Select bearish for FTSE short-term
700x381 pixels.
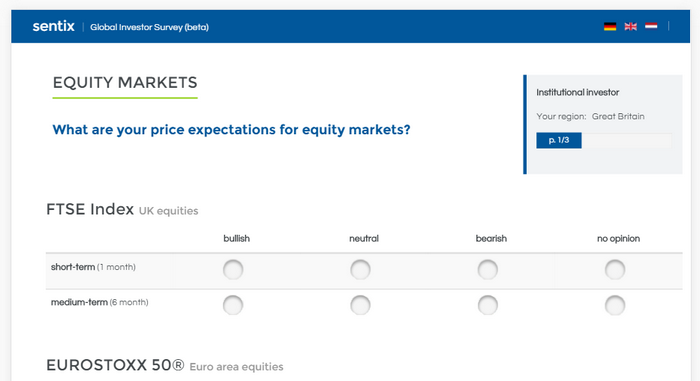[x=488, y=270]
